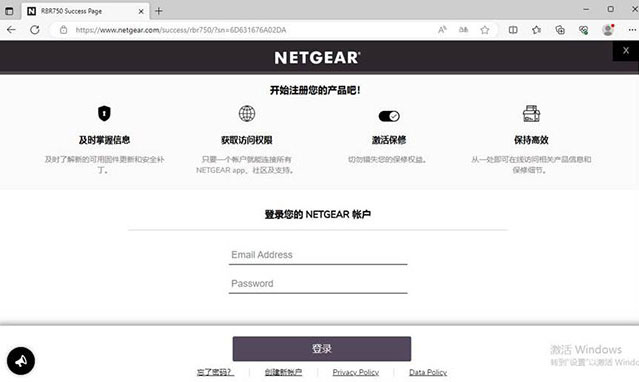Viewport: 639px width, 382px height.
Task: Click the printer icon above 保持高效
Action: pos(531,114)
